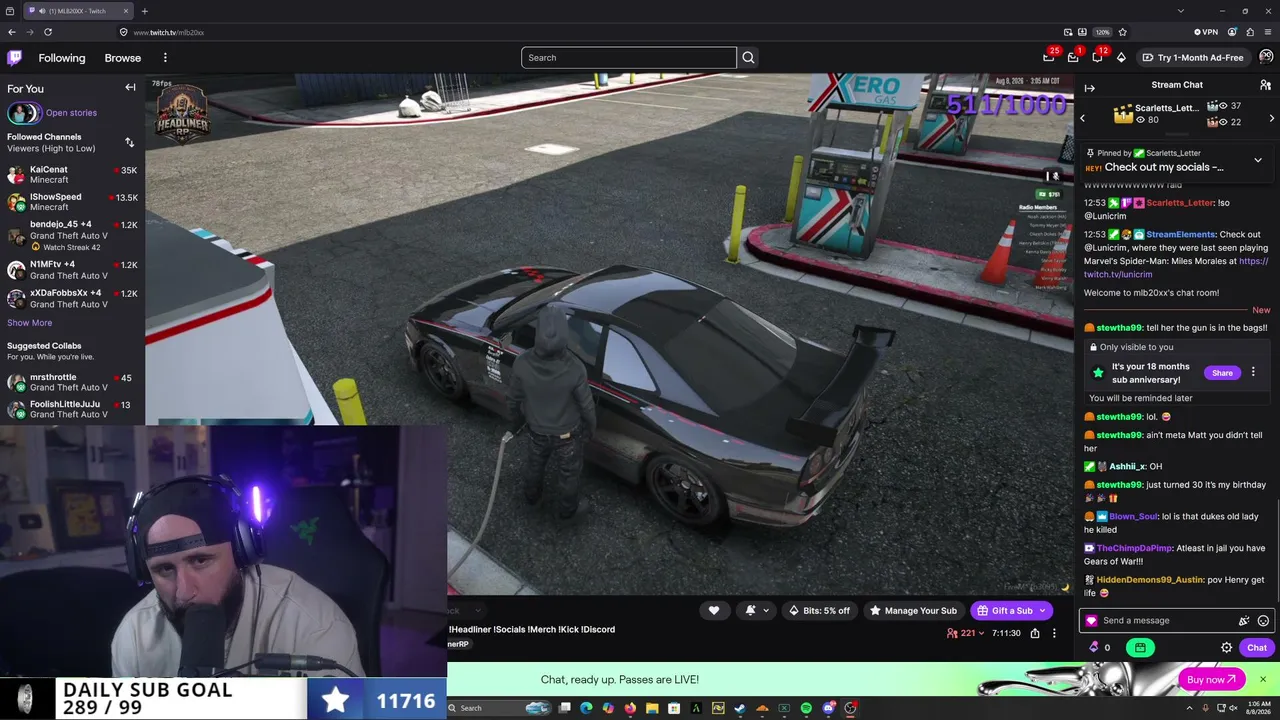Image resolution: width=1280 pixels, height=720 pixels.
Task: Bookmark this page with star icon
Action: (x=1122, y=32)
